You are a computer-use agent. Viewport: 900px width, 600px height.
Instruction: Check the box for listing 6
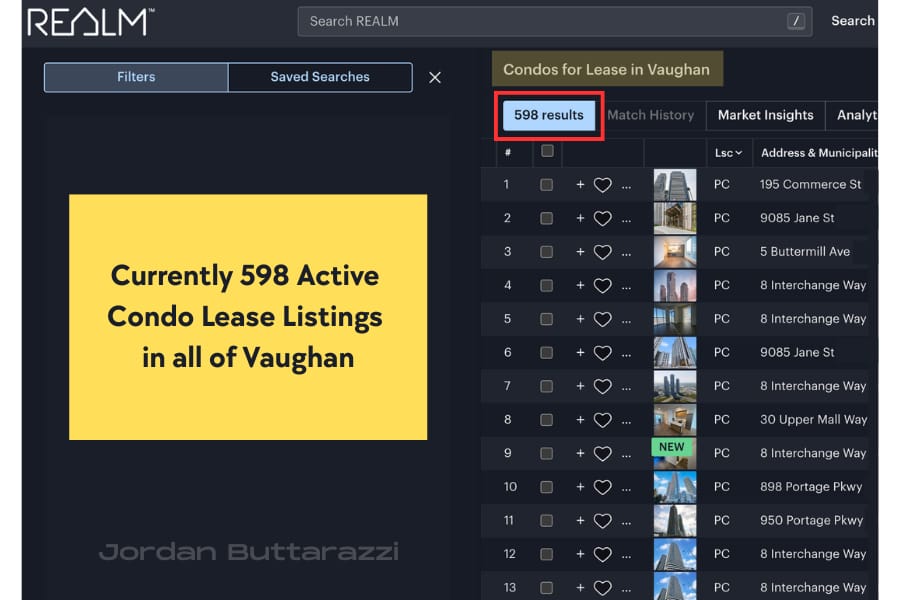coord(546,353)
